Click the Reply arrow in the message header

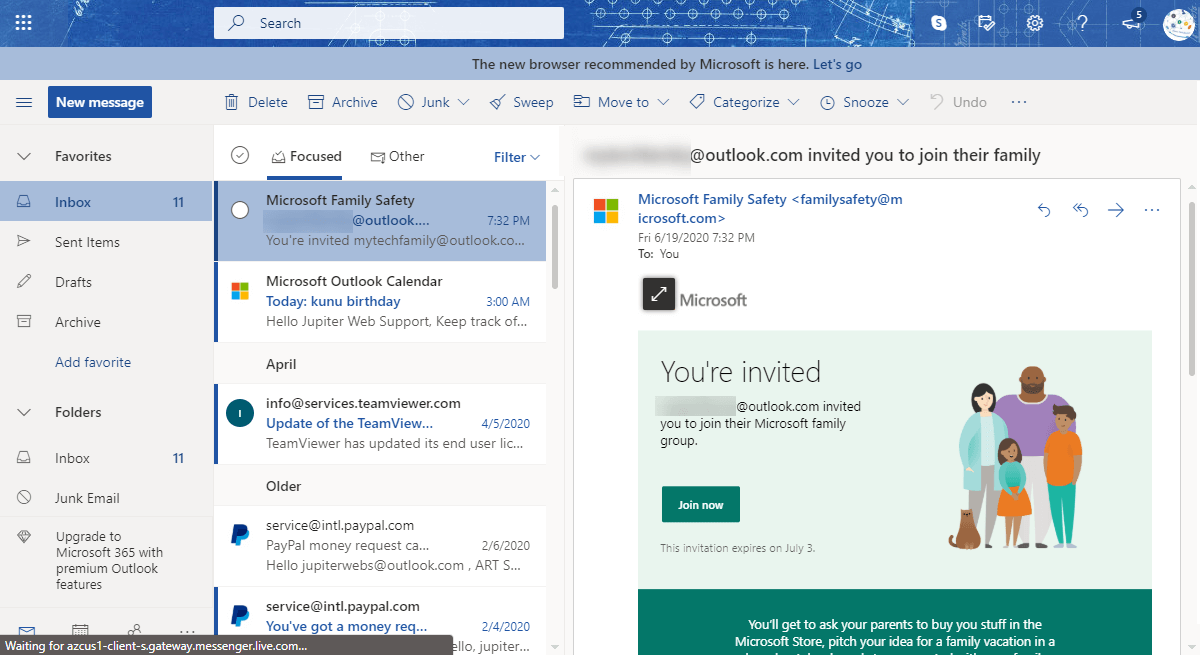(1044, 210)
